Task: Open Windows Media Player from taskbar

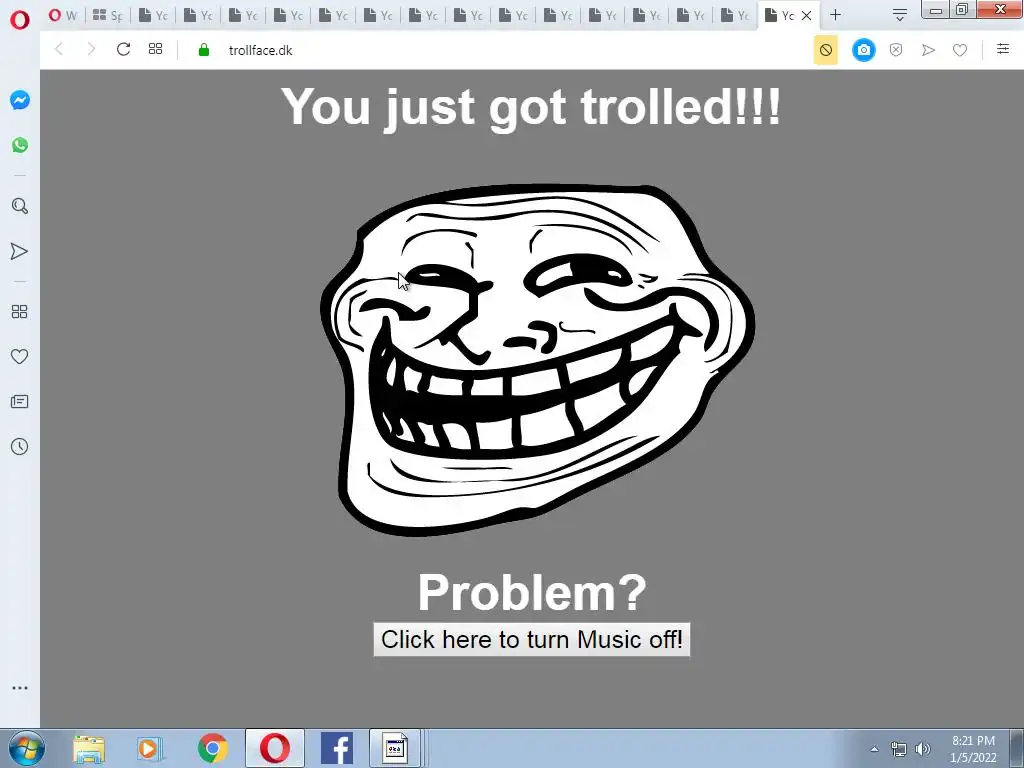Action: coord(150,748)
